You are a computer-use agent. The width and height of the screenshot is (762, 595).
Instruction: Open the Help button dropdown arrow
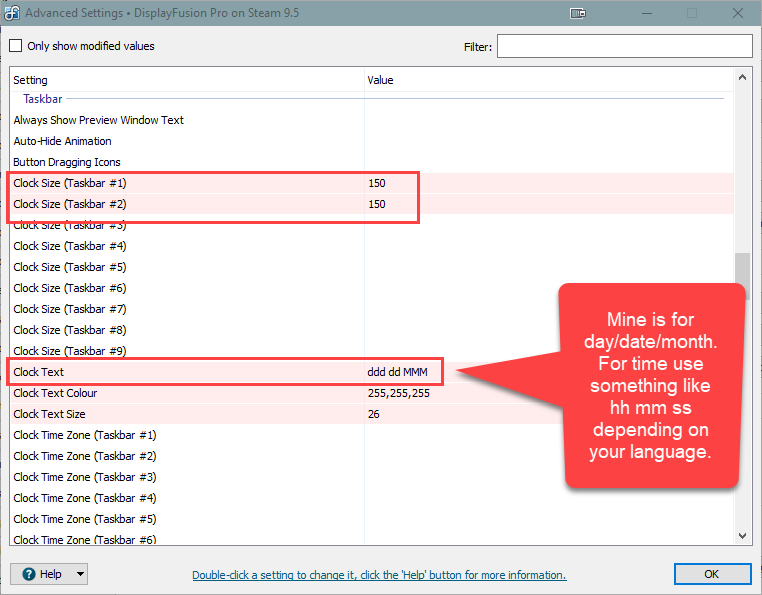point(79,574)
